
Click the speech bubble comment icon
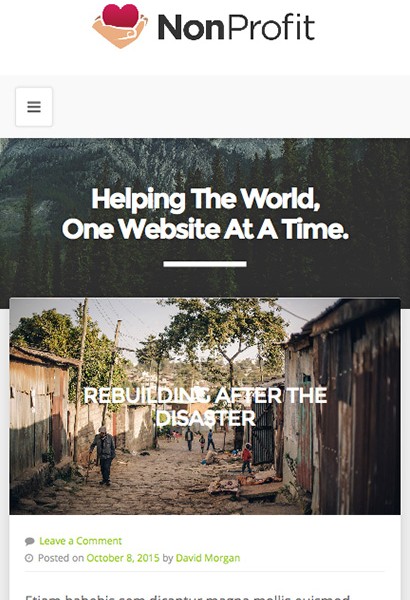tap(29, 541)
